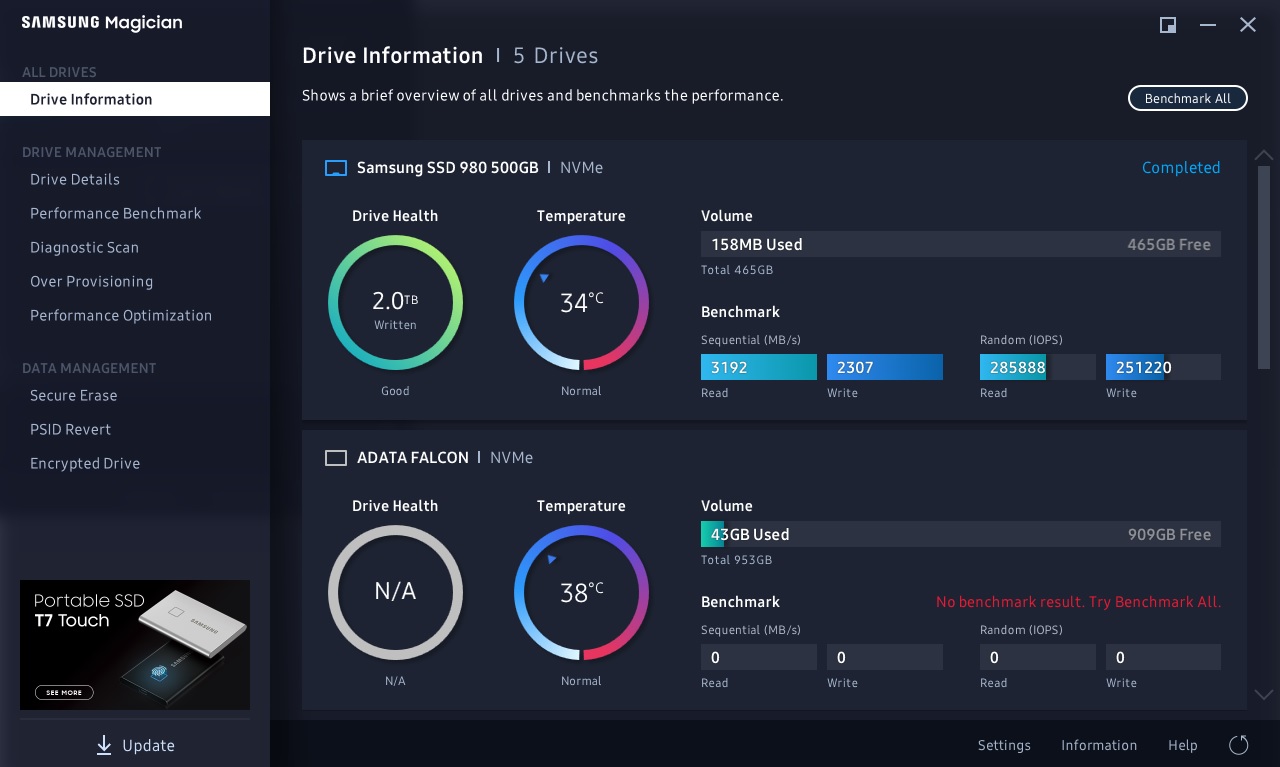This screenshot has width=1280, height=767.
Task: Click ADATA FALCON random write value box
Action: (x=1163, y=657)
